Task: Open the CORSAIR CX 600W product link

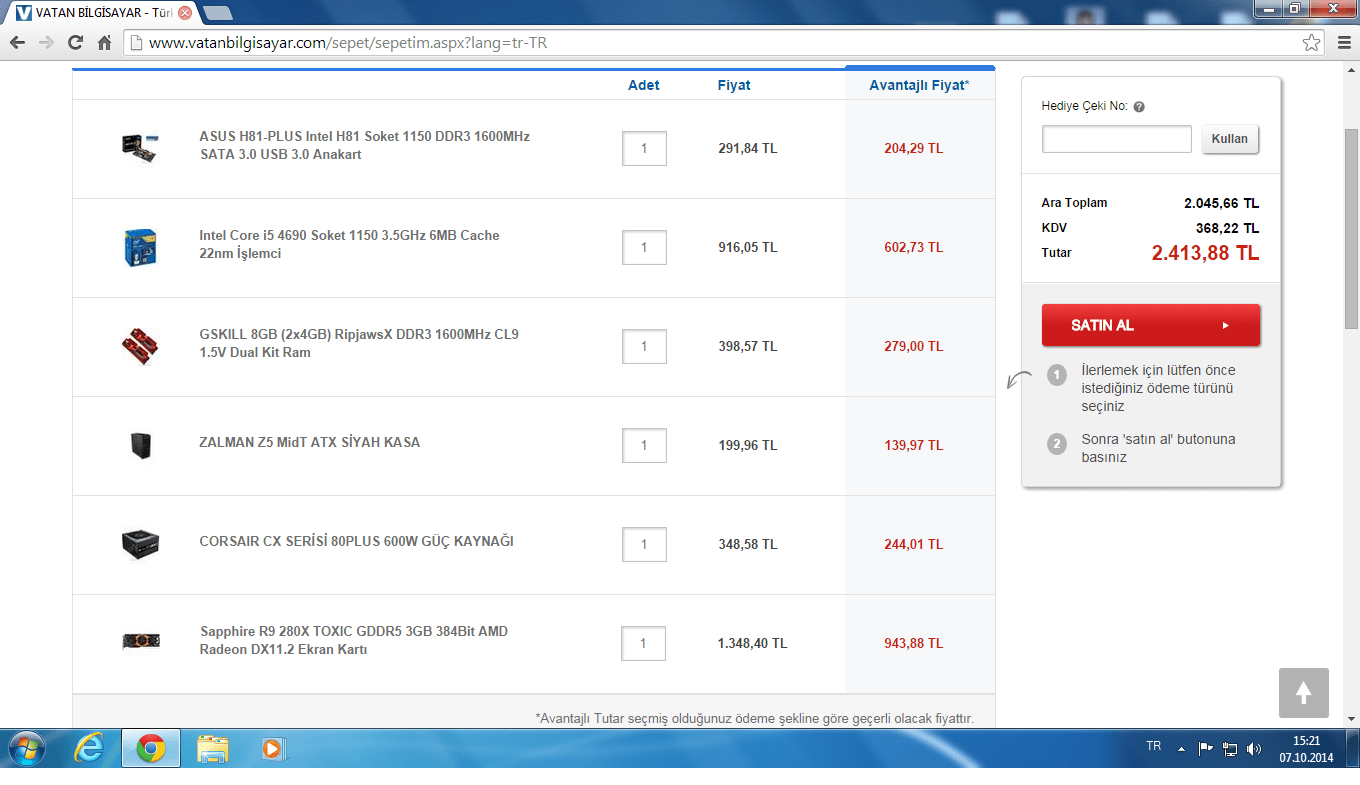Action: 356,541
